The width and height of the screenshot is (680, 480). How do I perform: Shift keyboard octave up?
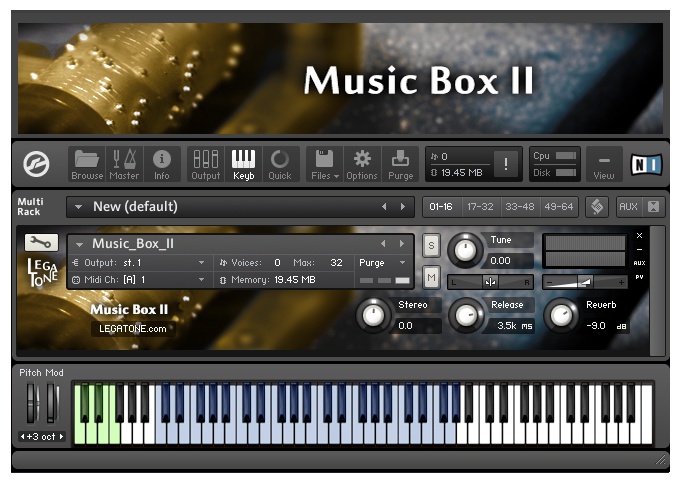(x=61, y=437)
